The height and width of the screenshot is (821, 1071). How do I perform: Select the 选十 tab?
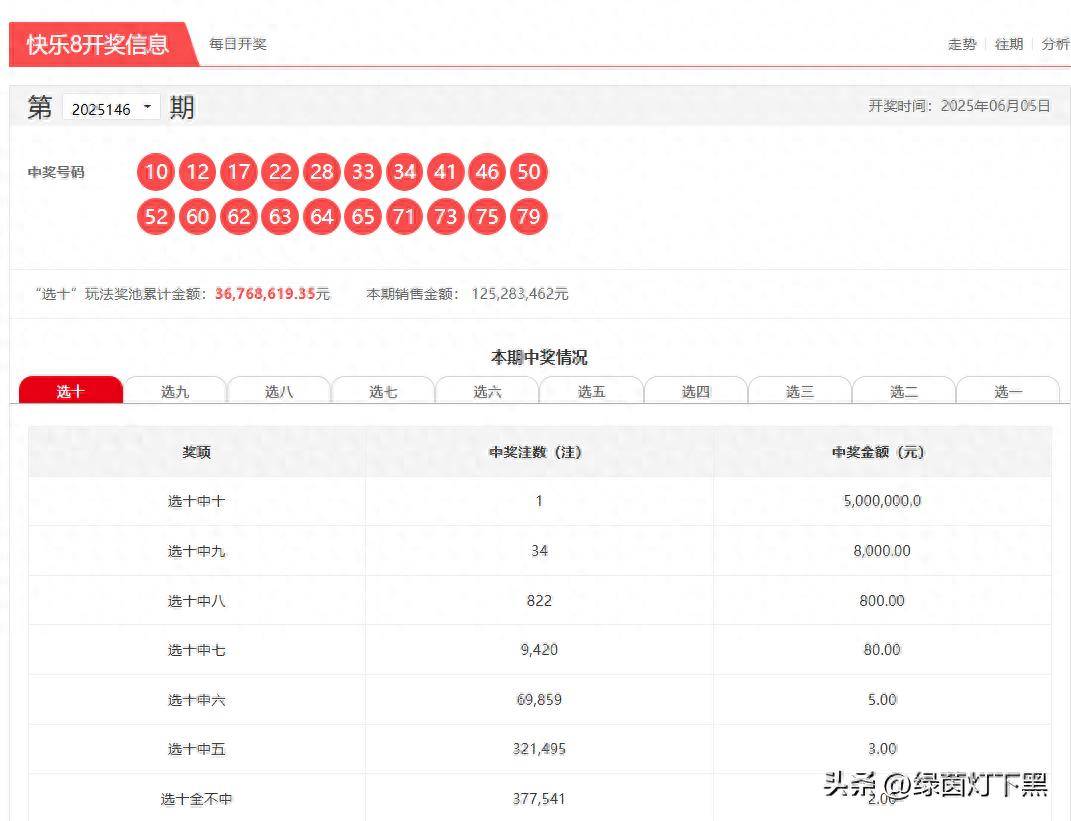pyautogui.click(x=70, y=391)
